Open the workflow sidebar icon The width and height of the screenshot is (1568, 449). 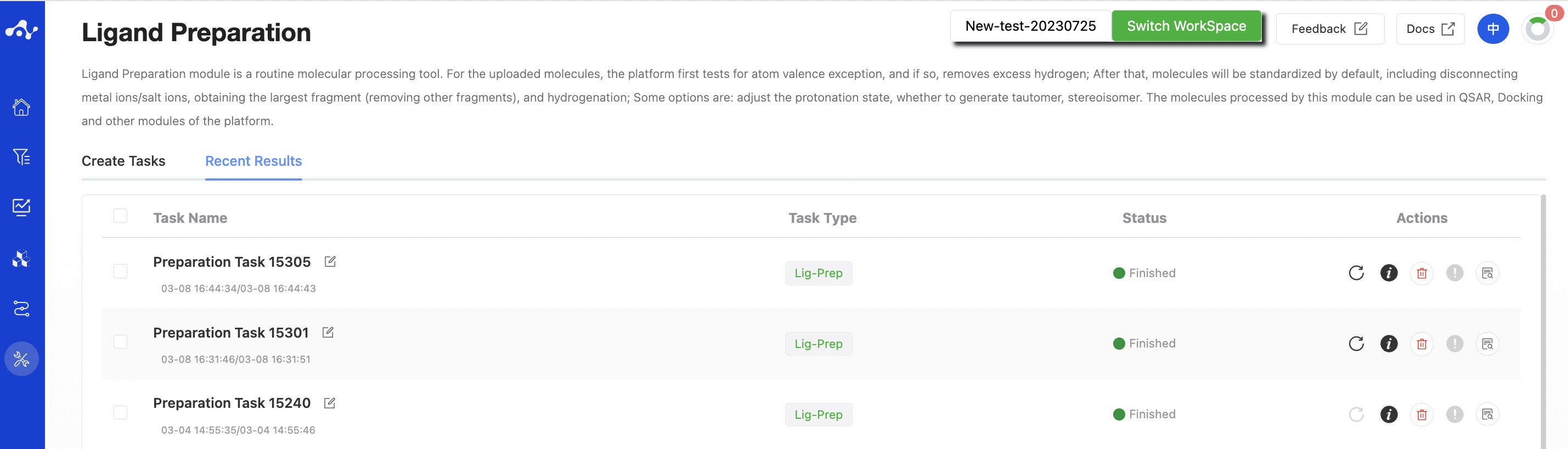21,309
